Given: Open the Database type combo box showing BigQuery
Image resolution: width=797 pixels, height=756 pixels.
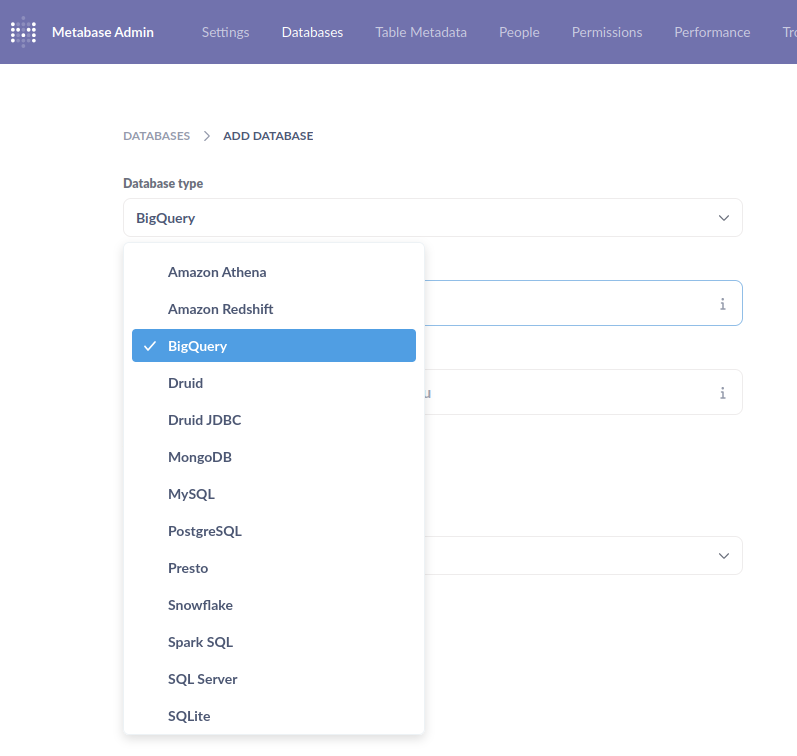Looking at the screenshot, I should 433,218.
